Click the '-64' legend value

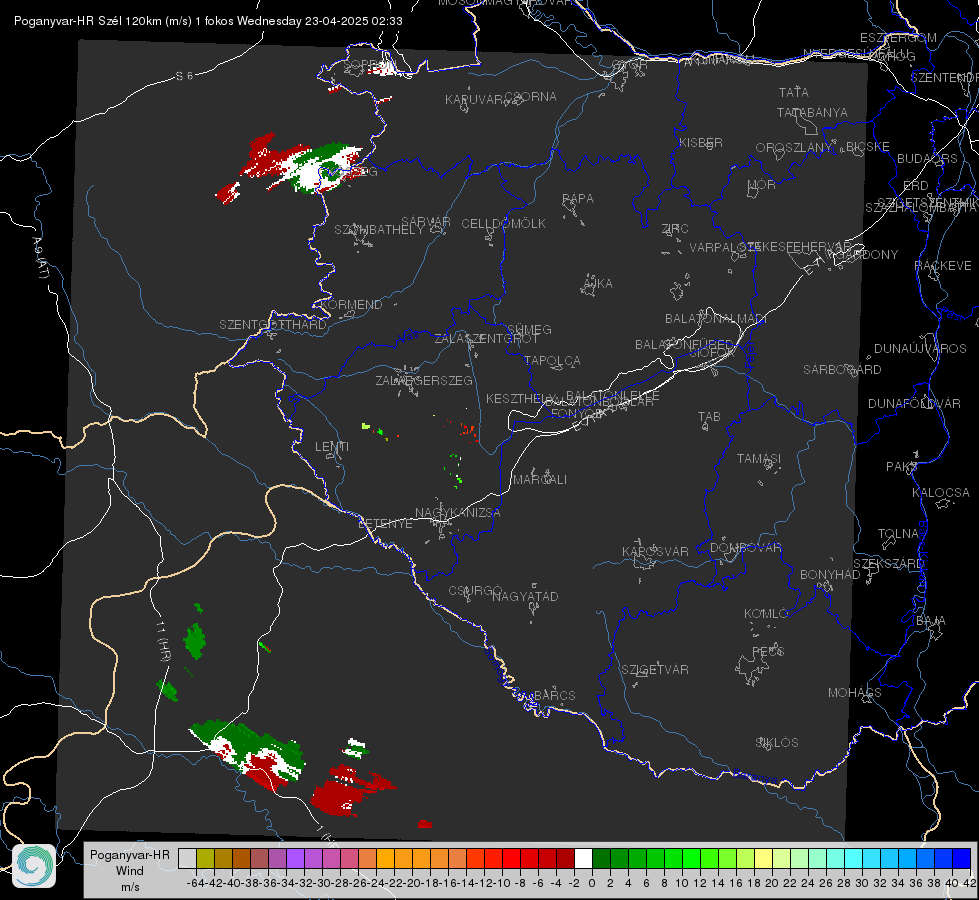point(195,883)
